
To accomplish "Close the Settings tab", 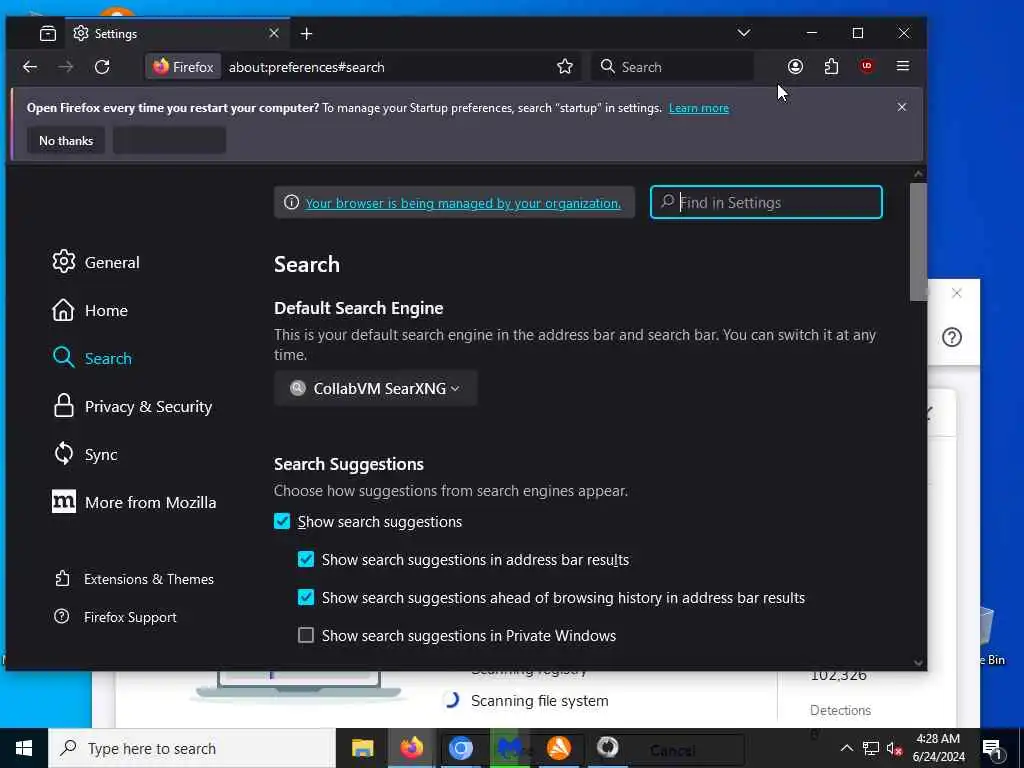I will coord(274,33).
